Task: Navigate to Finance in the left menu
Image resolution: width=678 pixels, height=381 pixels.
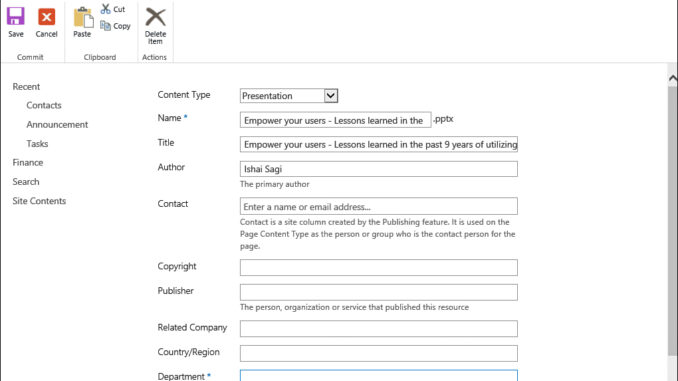Action: pyautogui.click(x=28, y=163)
